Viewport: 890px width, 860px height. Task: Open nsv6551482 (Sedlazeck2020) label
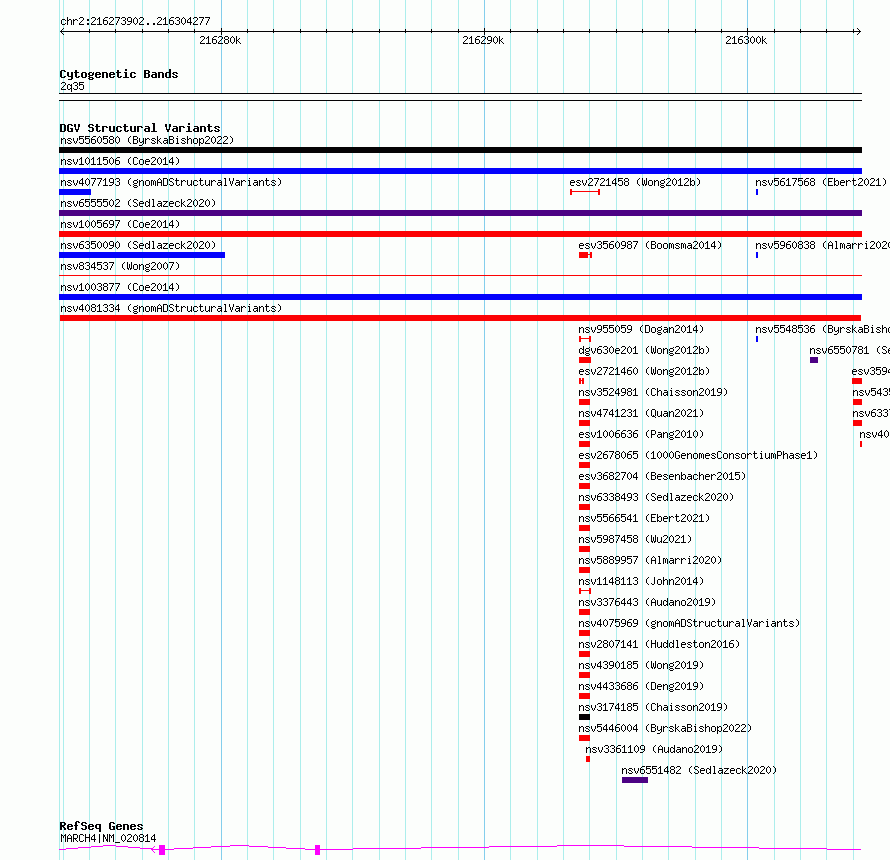[x=699, y=770]
